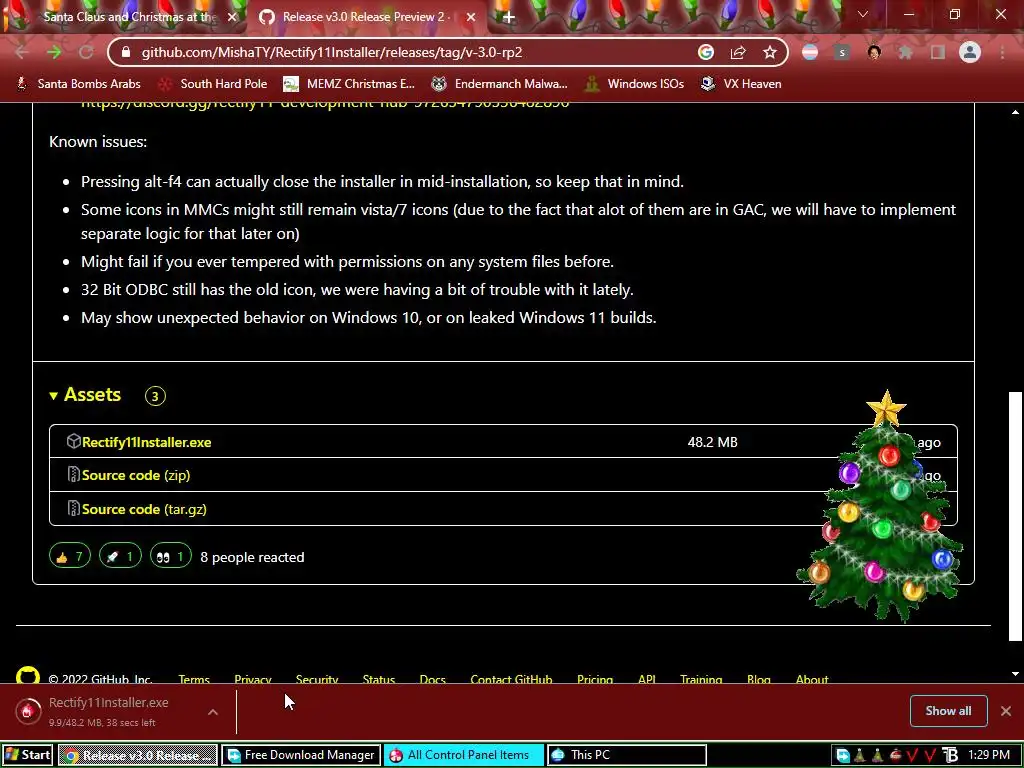This screenshot has height=768, width=1024.
Task: Download Source code (zip)
Action: coord(136,475)
